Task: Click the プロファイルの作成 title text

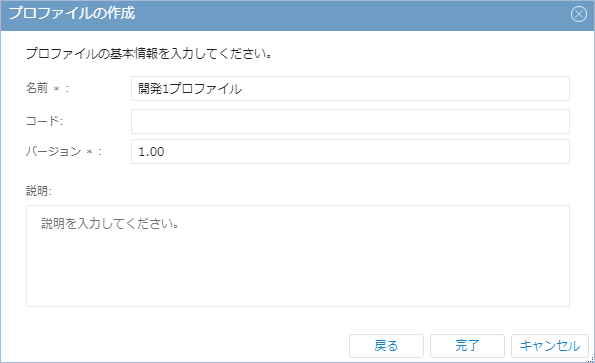Action: 72,13
